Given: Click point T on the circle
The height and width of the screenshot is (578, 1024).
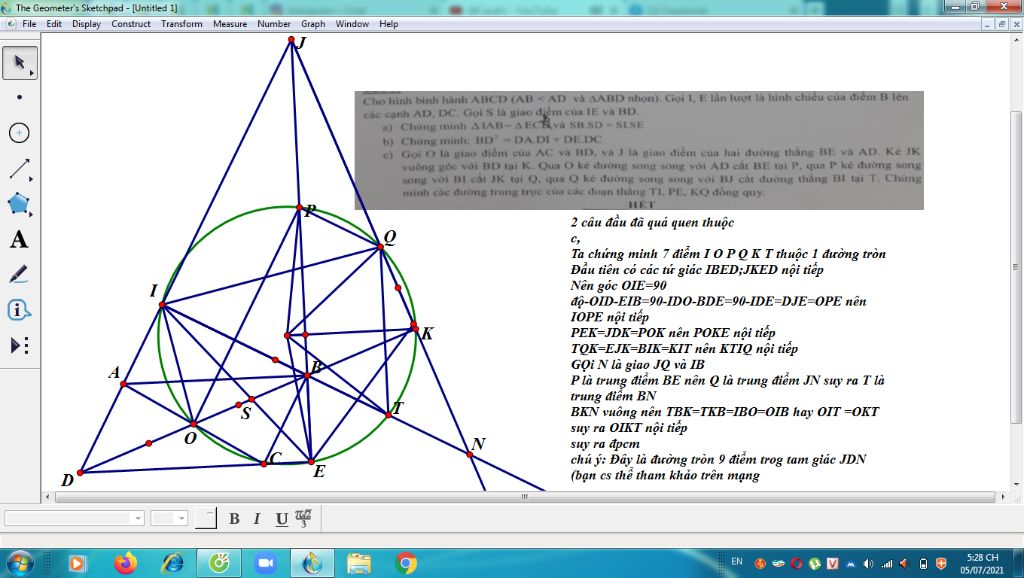Looking at the screenshot, I should pyautogui.click(x=389, y=415).
